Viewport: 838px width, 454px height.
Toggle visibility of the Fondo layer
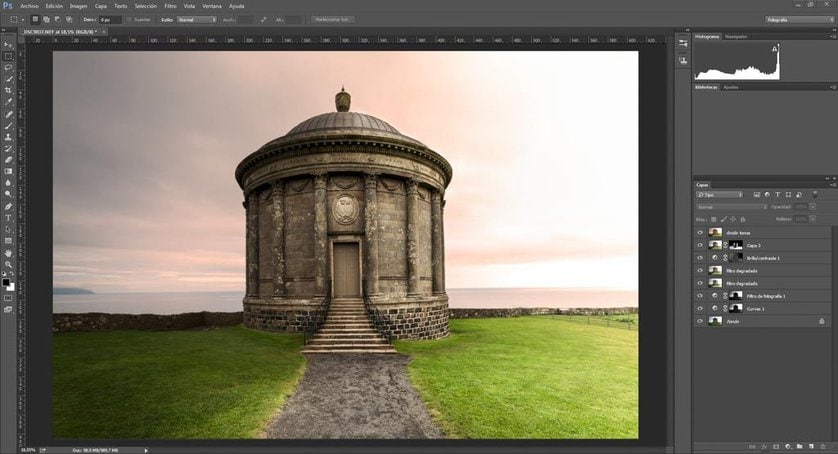pyautogui.click(x=700, y=321)
